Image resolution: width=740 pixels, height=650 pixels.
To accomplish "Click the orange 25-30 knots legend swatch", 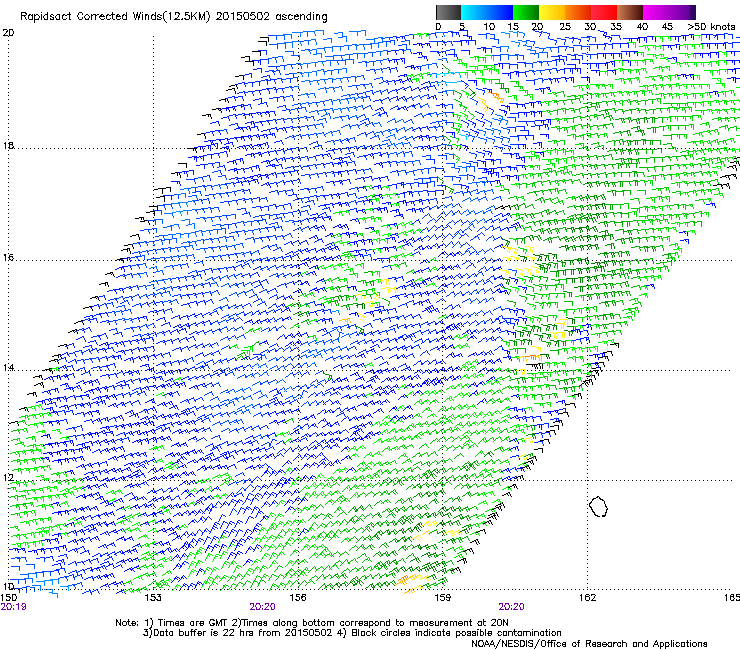I will tap(578, 12).
